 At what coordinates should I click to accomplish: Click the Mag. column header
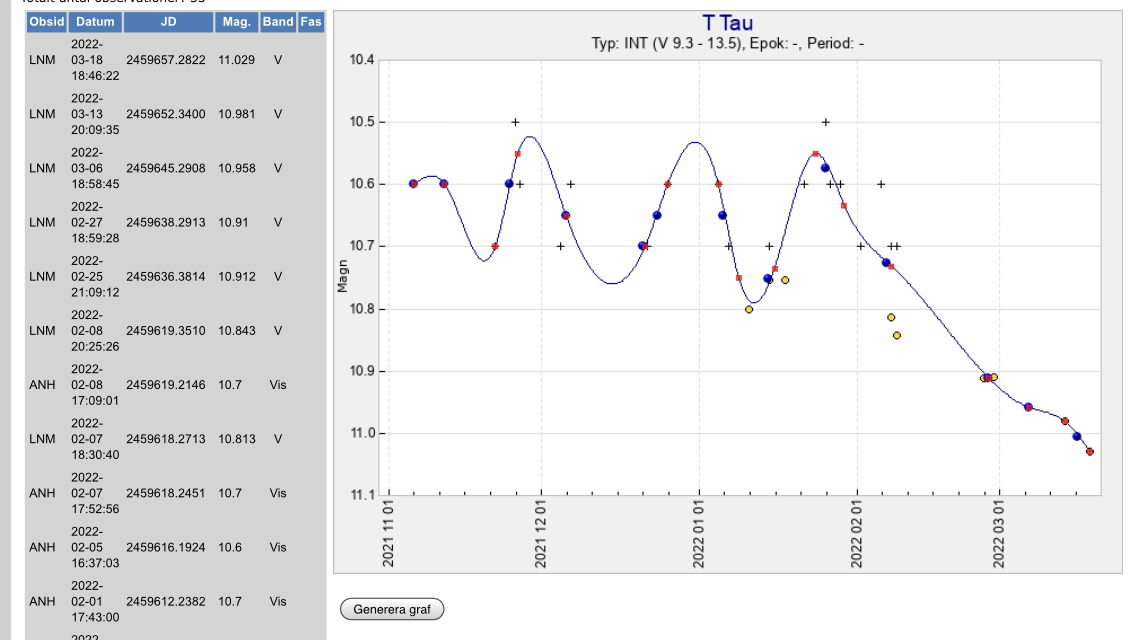coord(237,21)
